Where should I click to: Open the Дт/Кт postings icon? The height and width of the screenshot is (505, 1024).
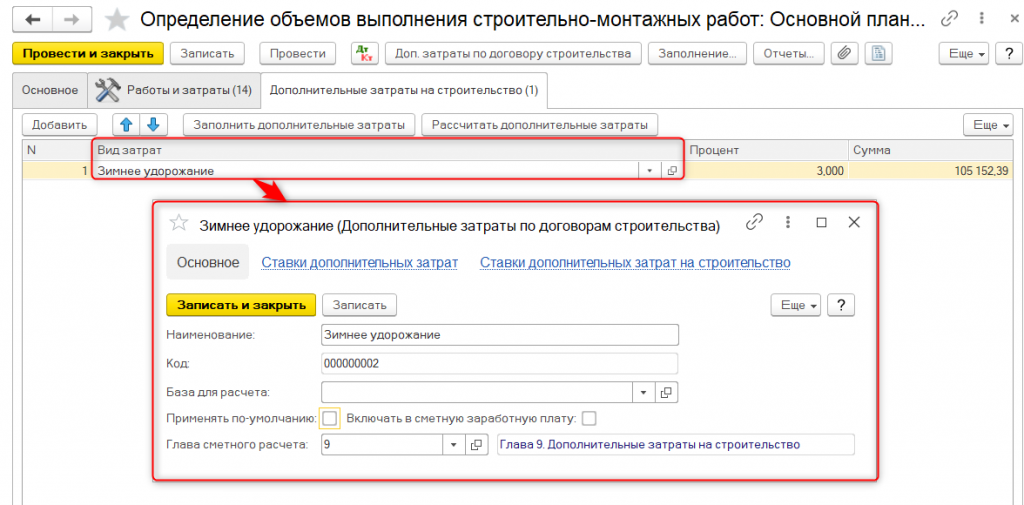(x=366, y=54)
